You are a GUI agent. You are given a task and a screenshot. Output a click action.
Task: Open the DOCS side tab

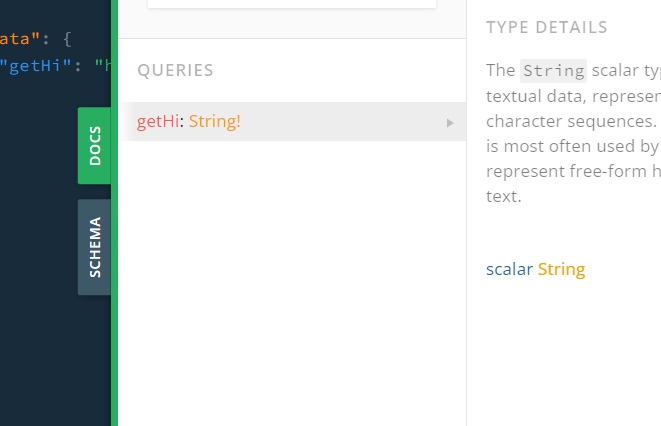[x=94, y=145]
